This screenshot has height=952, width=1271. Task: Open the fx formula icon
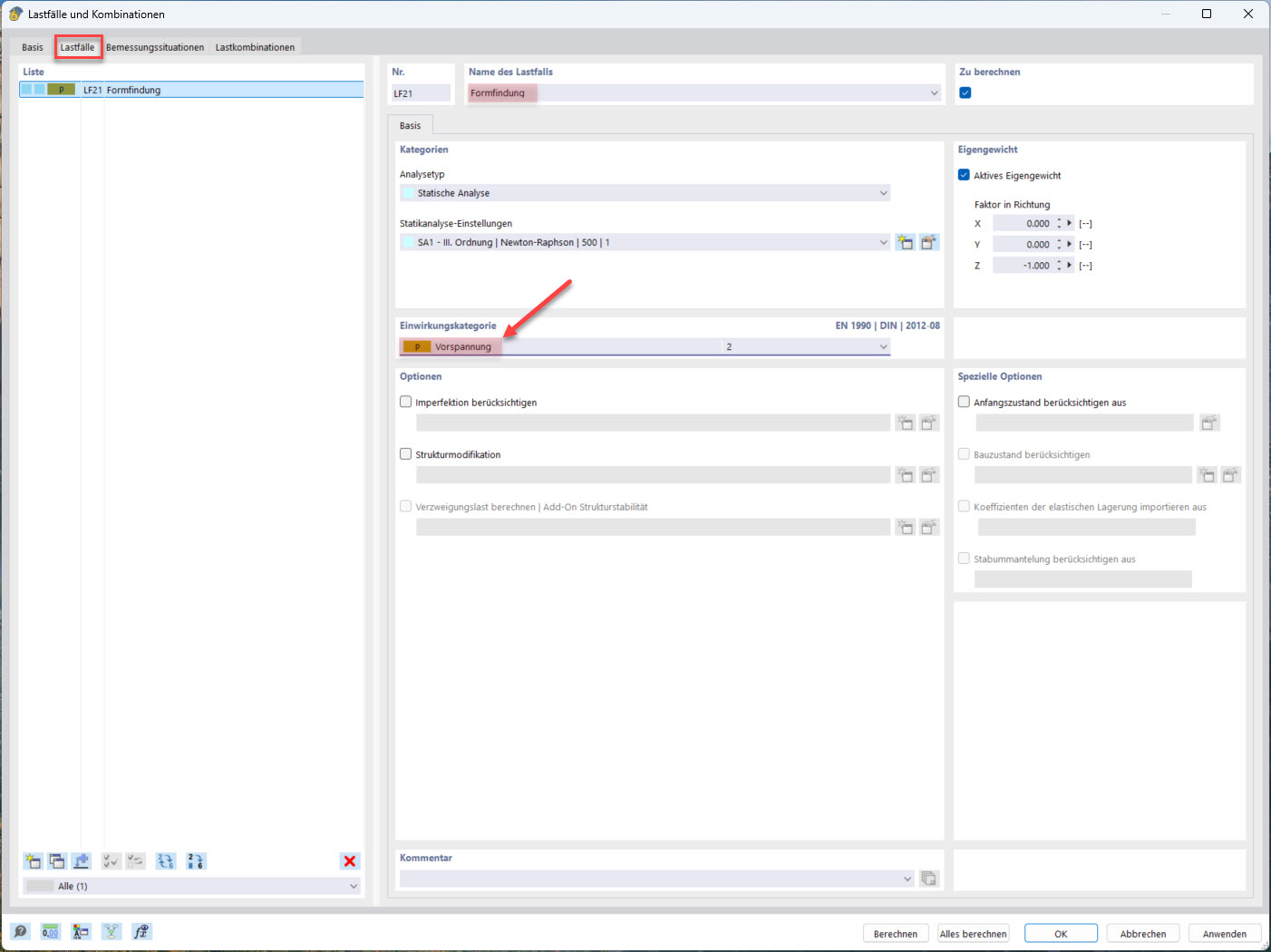[x=141, y=931]
